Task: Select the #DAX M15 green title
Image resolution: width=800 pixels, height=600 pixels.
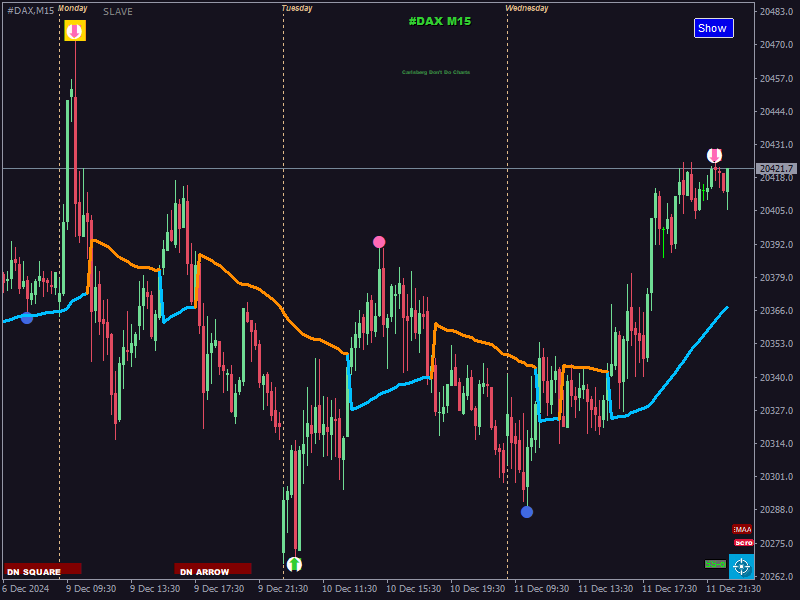Action: pyautogui.click(x=440, y=21)
